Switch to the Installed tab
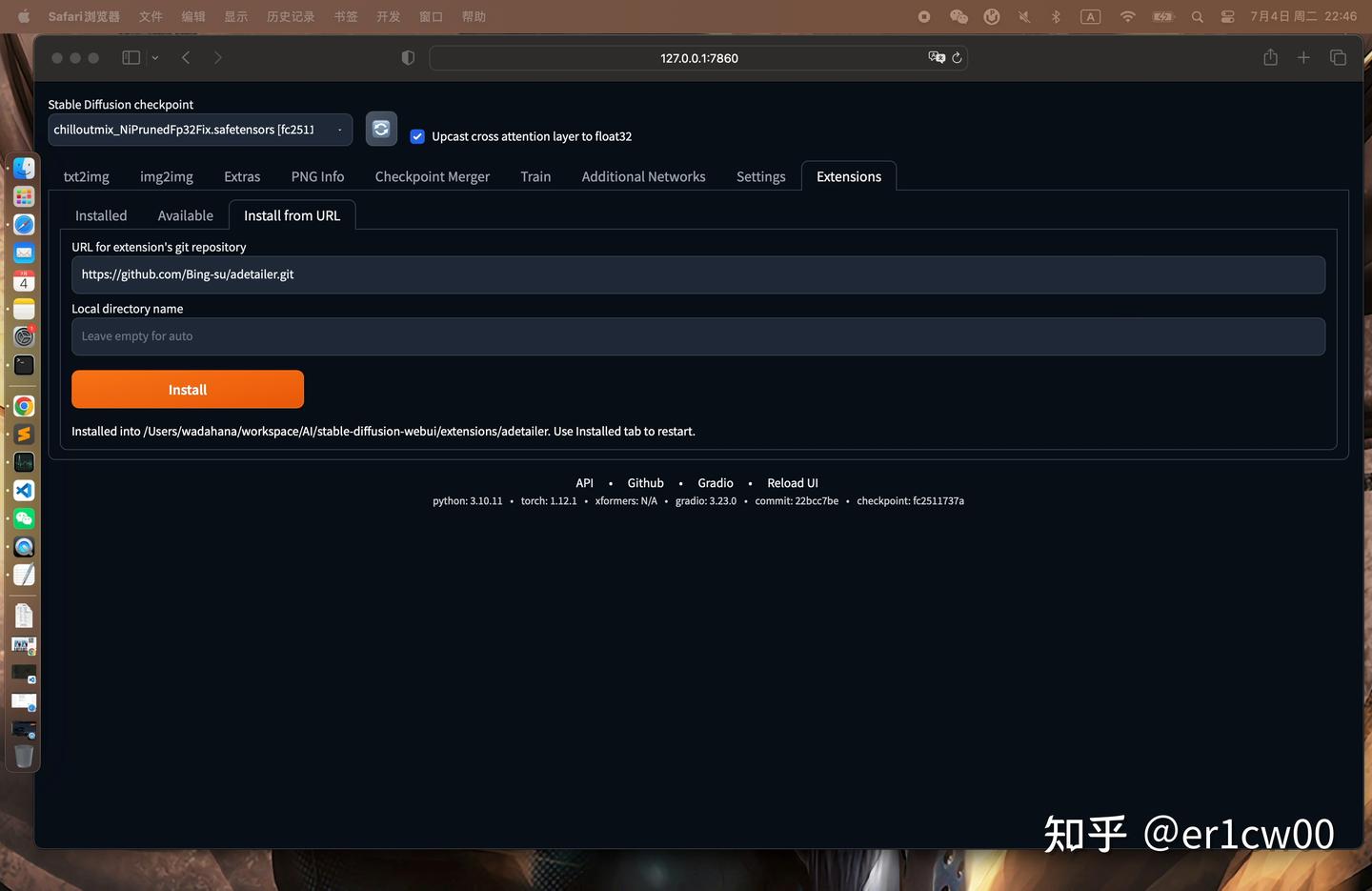 click(x=100, y=215)
